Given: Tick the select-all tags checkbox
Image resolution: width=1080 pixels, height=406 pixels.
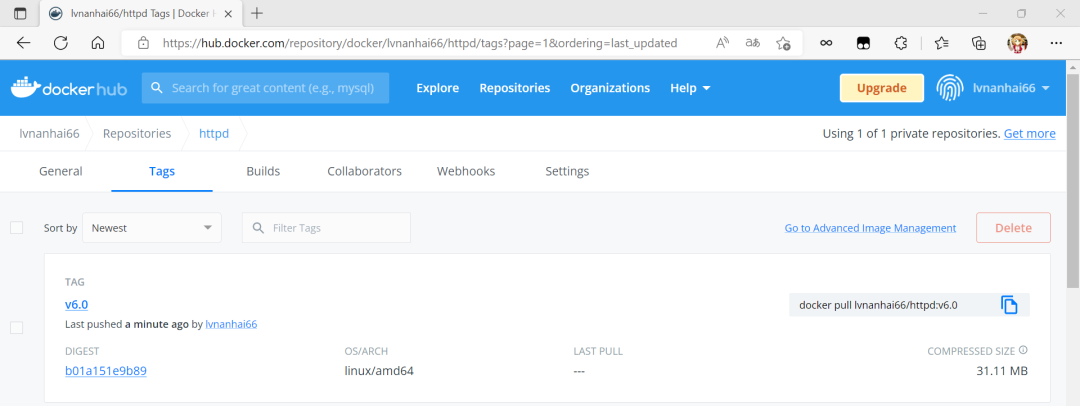Looking at the screenshot, I should point(17,227).
